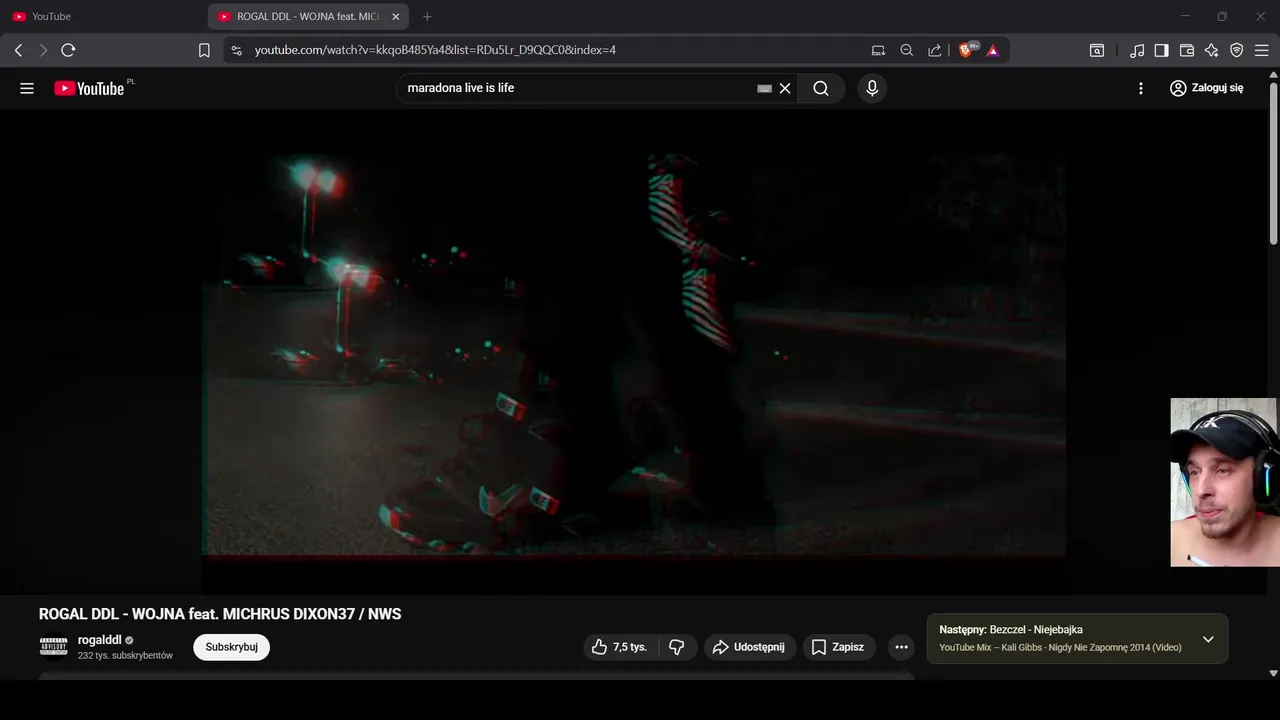Open the YouTube hamburger guide menu
1280x720 pixels.
(x=27, y=88)
